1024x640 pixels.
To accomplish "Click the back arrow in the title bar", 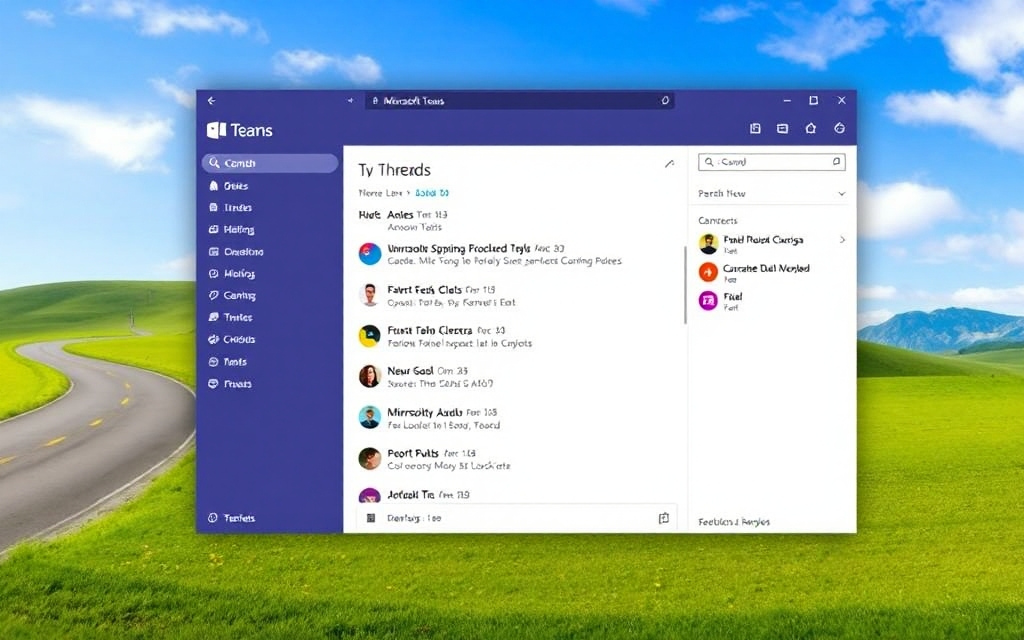I will pyautogui.click(x=212, y=101).
